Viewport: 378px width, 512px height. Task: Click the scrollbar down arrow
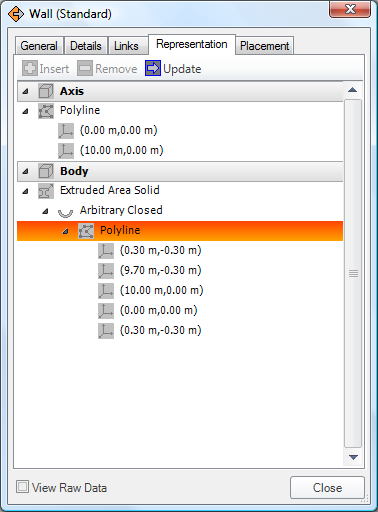[x=353, y=457]
